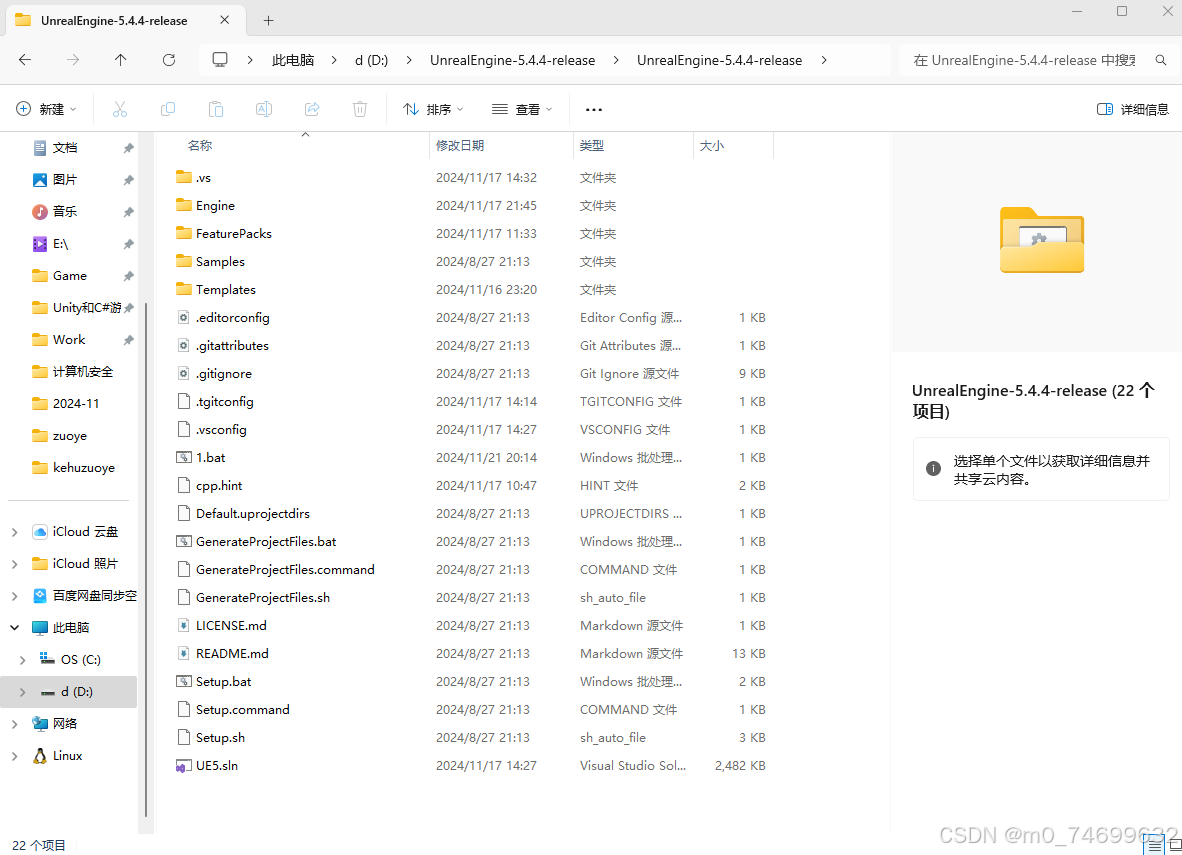Refresh the current folder view
The width and height of the screenshot is (1182, 855).
[169, 60]
